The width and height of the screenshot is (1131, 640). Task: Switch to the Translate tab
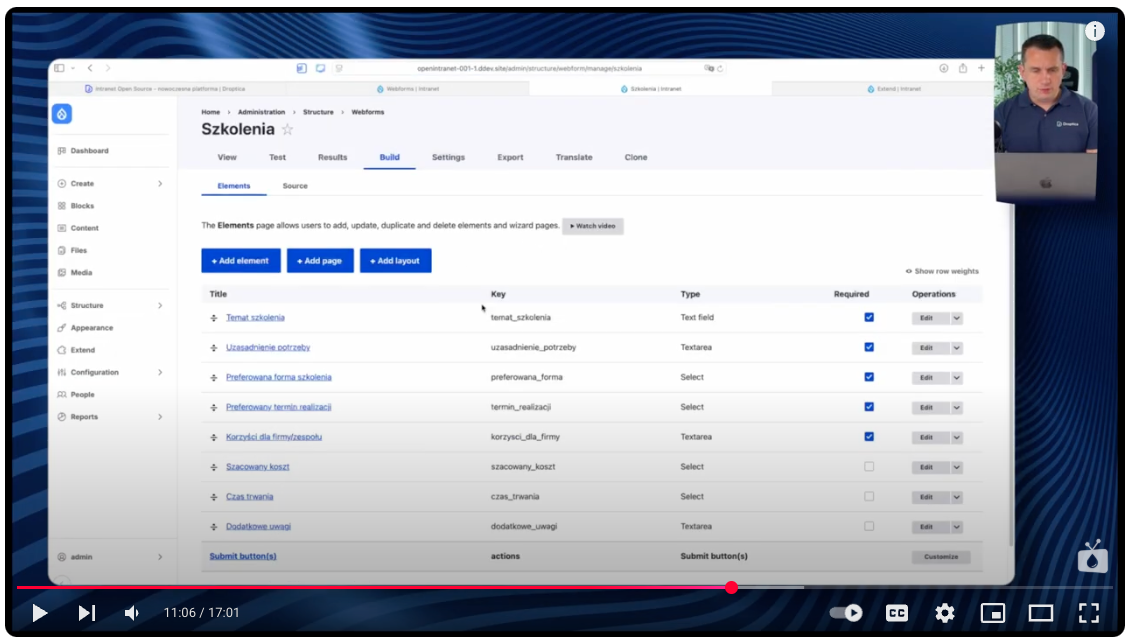coord(574,157)
